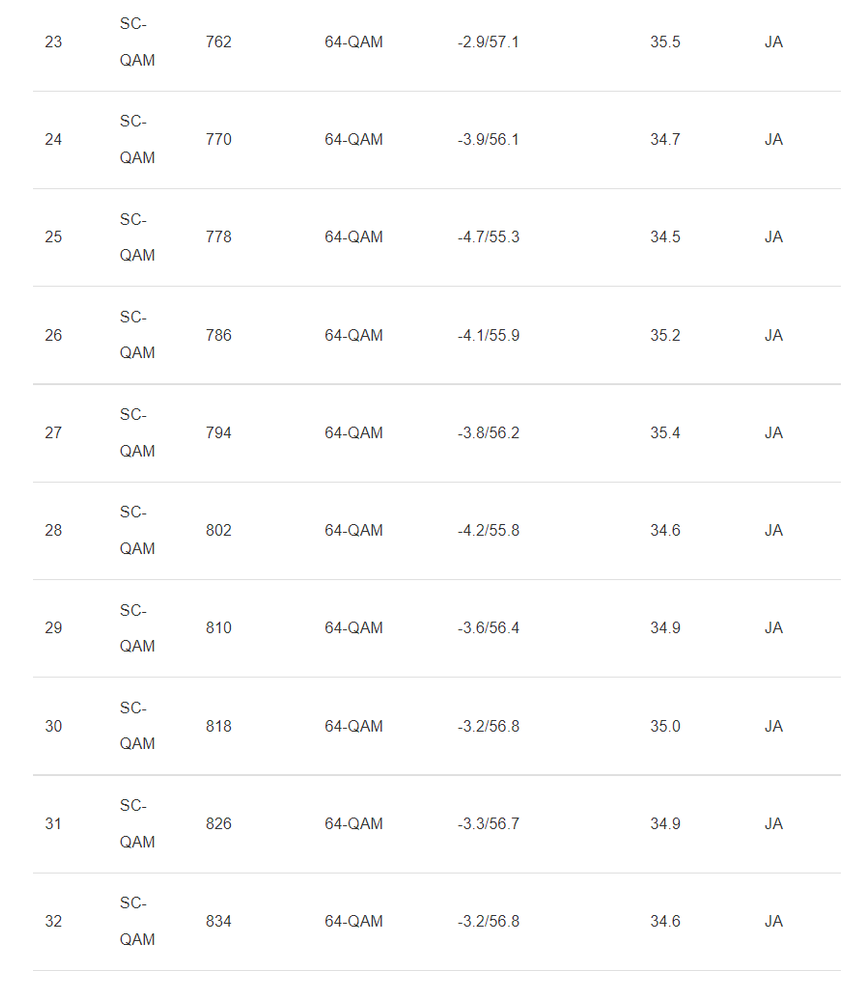Click channel number 23 in the table
The image size is (843, 999).
tap(53, 42)
